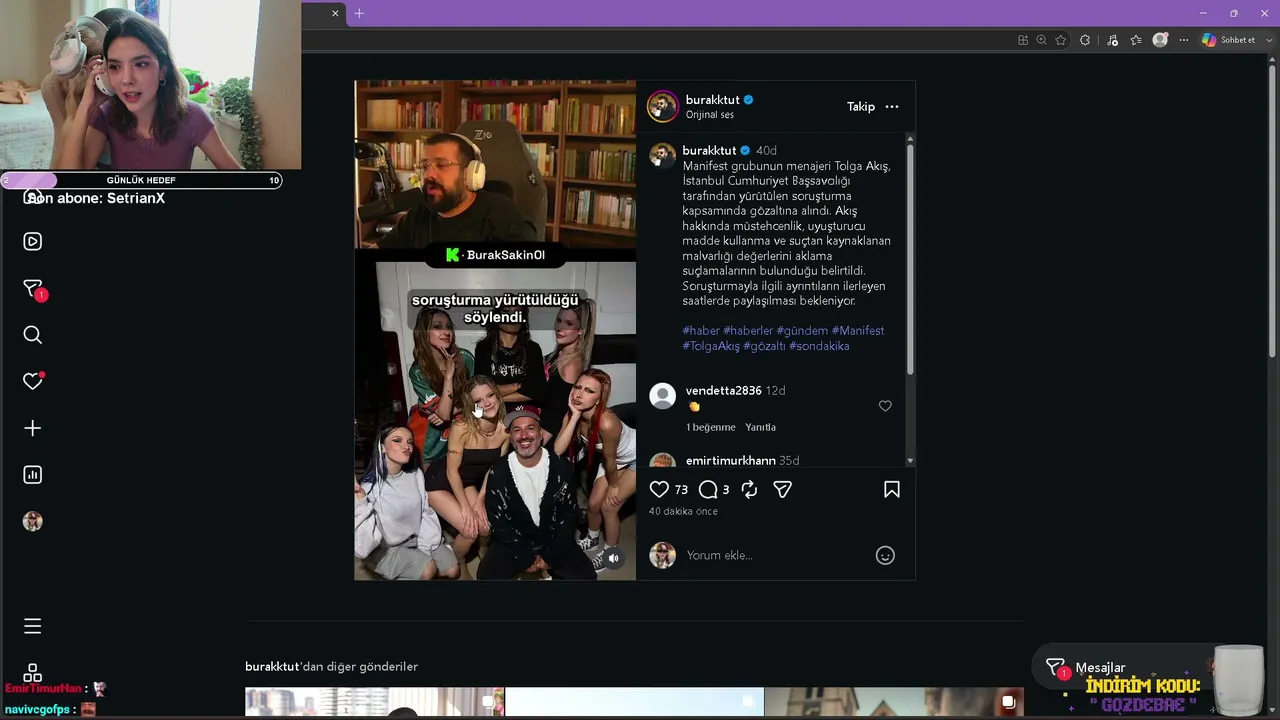Screen dimensions: 1280x720
Task: Open burakktut link in other posts heading
Action: 272,667
